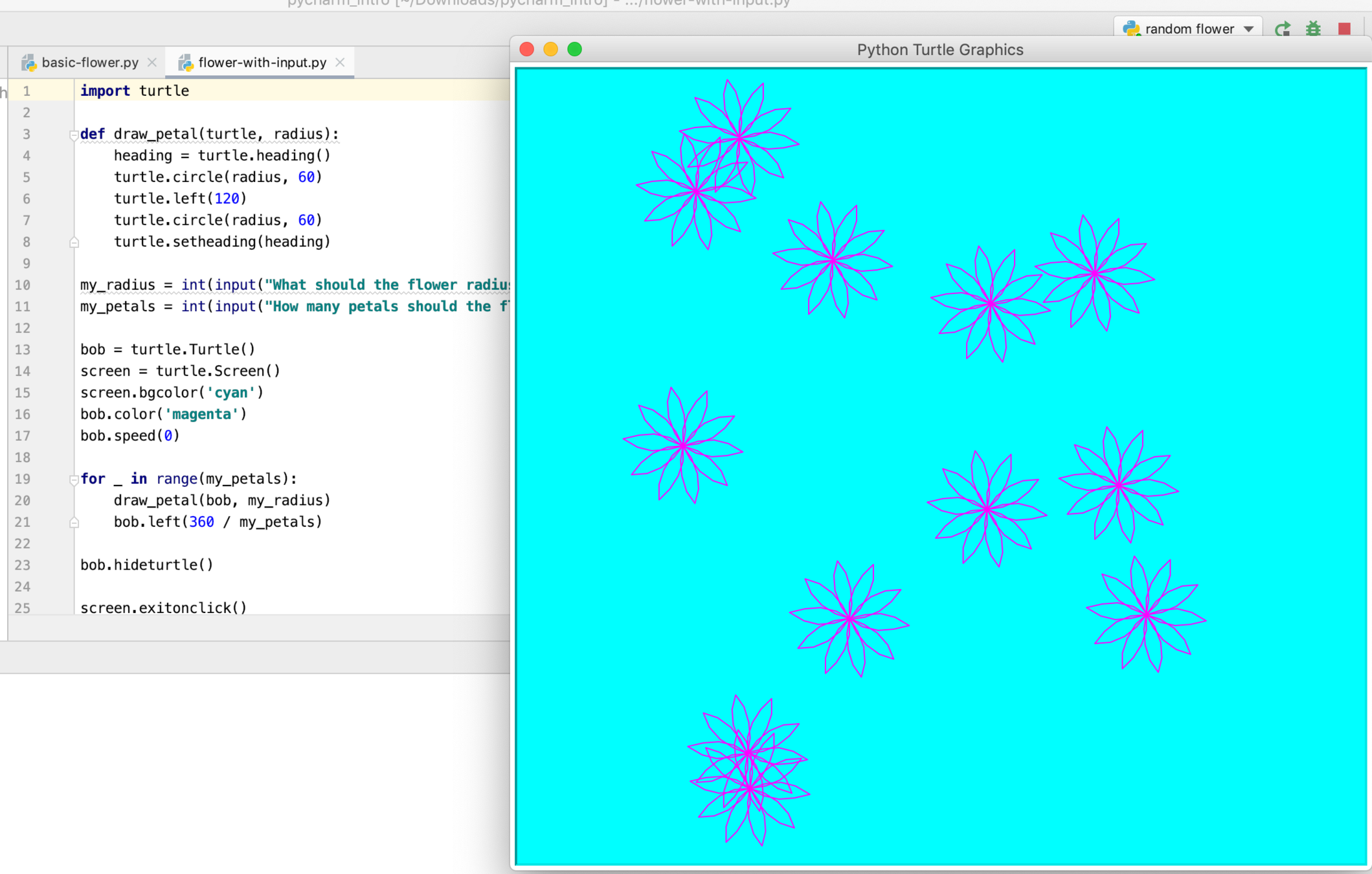Click the Python icon in the run configuration box

[x=1131, y=28]
